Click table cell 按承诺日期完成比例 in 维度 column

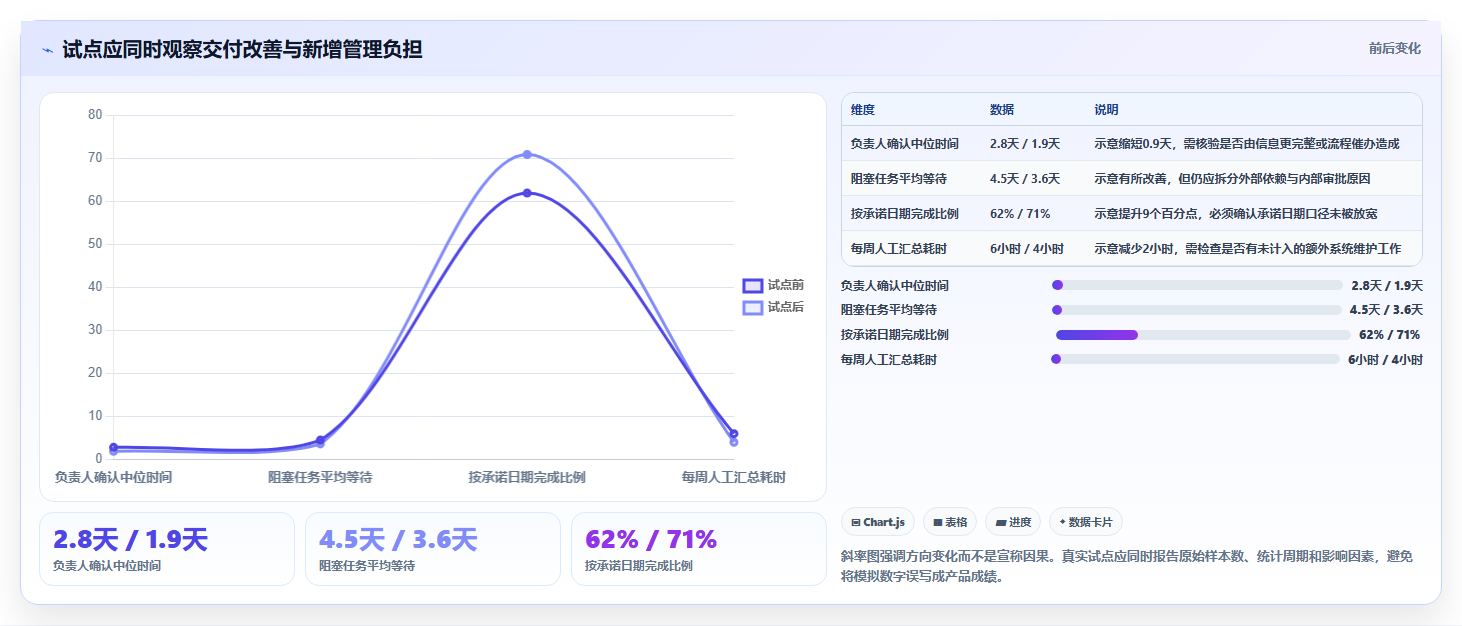[x=905, y=214]
